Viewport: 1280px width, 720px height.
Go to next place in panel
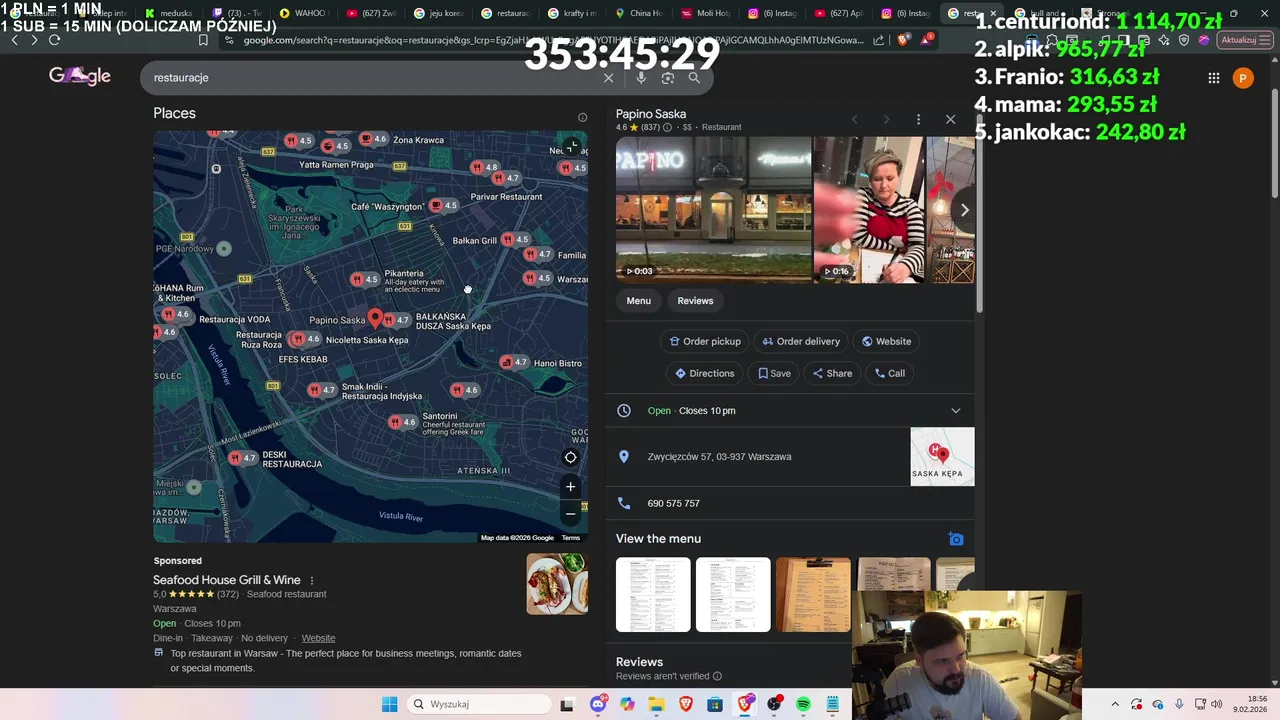[x=886, y=119]
